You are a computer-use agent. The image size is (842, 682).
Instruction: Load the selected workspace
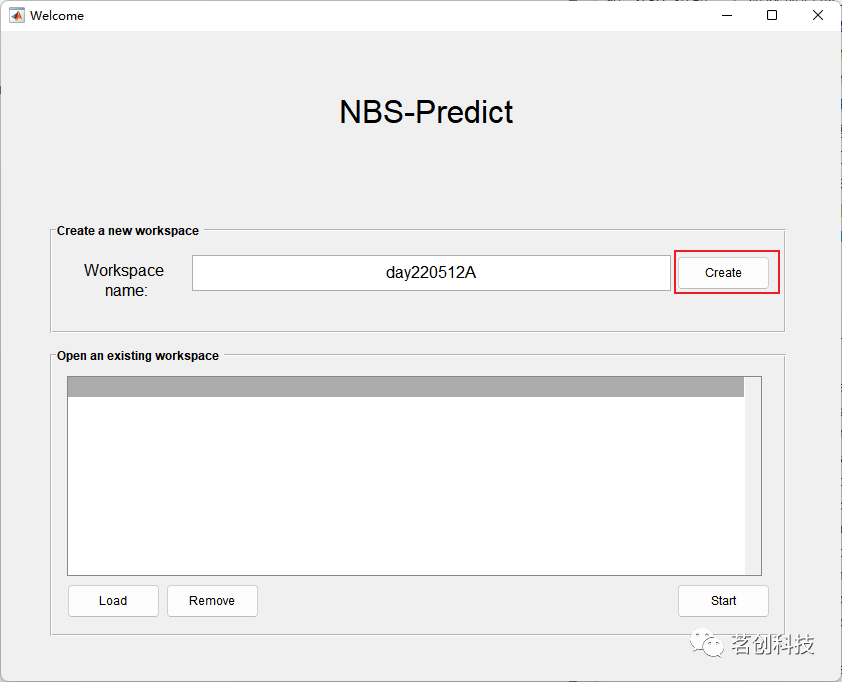(112, 601)
